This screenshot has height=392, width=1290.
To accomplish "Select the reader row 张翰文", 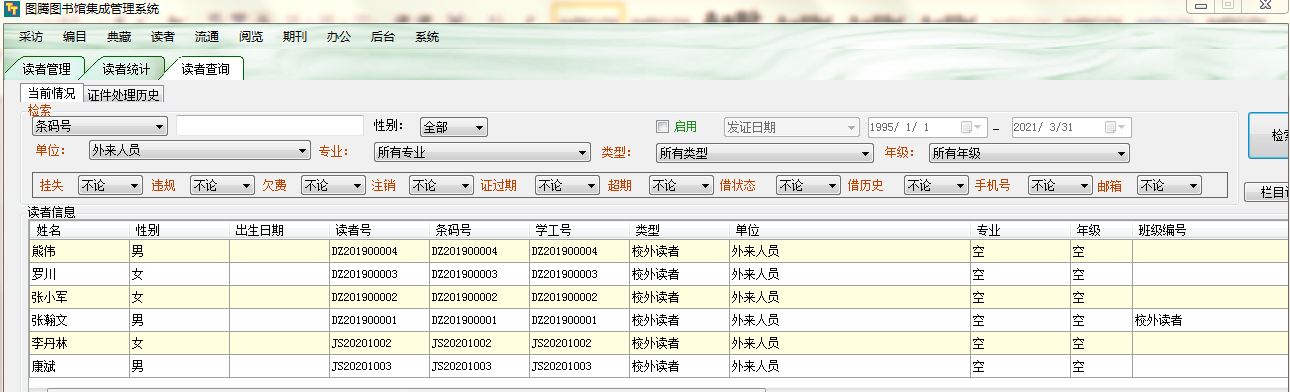I will 659,320.
